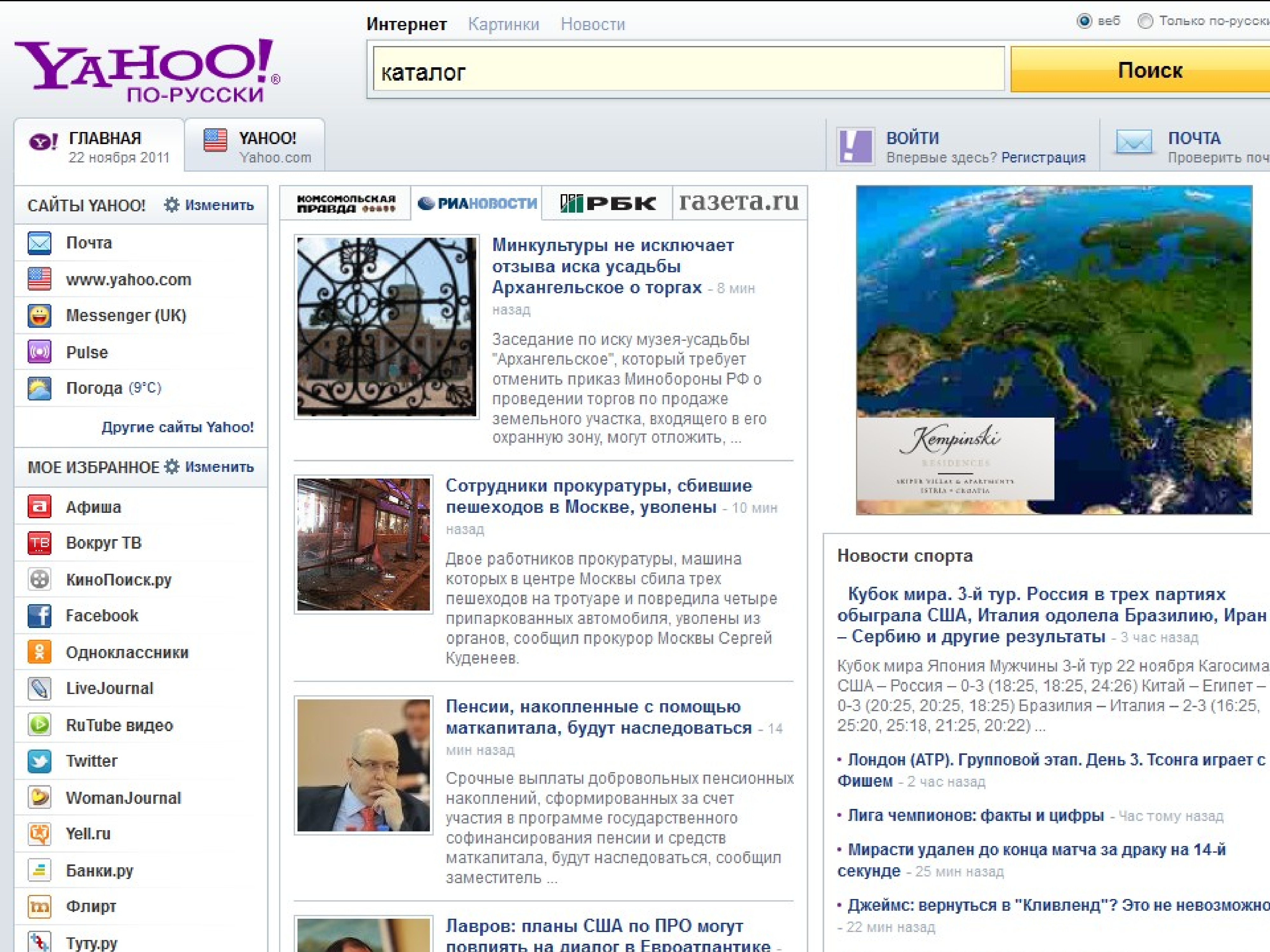The height and width of the screenshot is (952, 1270).
Task: Open the Messenger (UK) smiley icon
Action: (x=39, y=316)
